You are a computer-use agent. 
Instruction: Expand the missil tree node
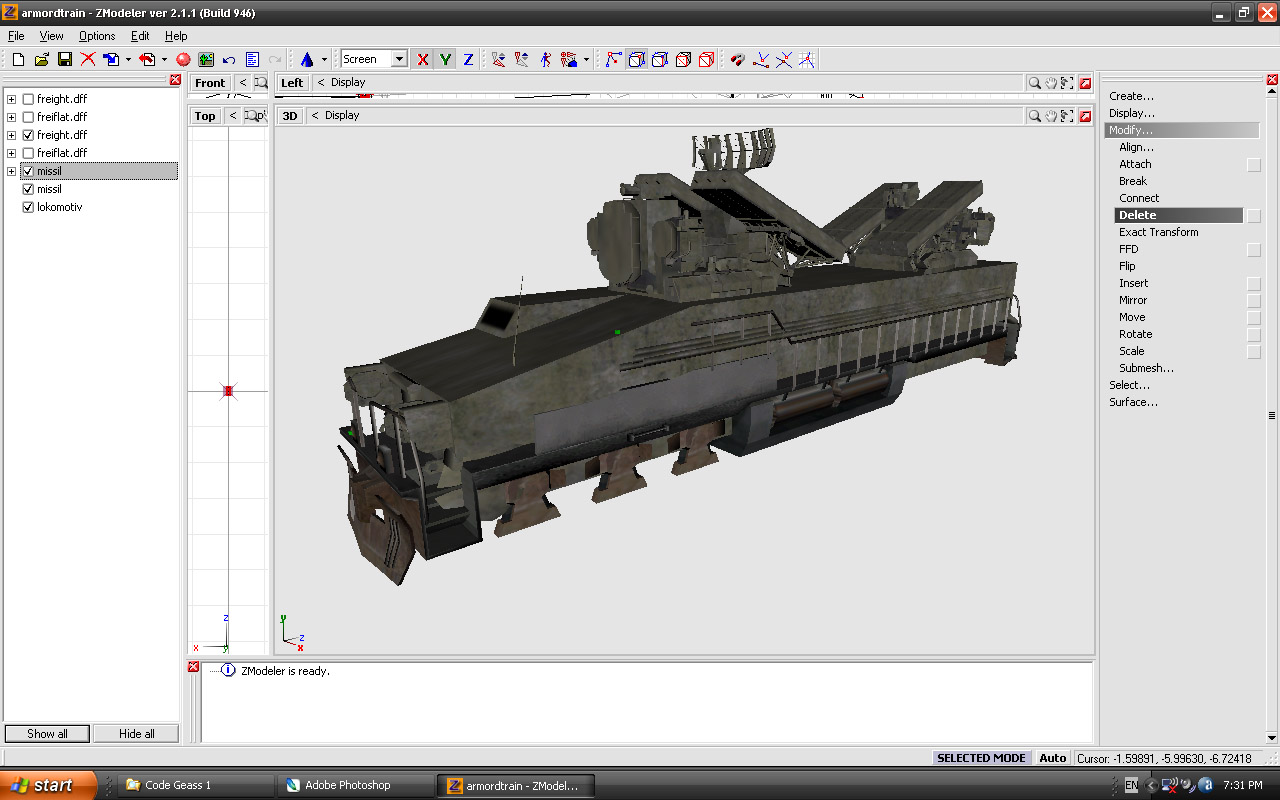point(12,171)
